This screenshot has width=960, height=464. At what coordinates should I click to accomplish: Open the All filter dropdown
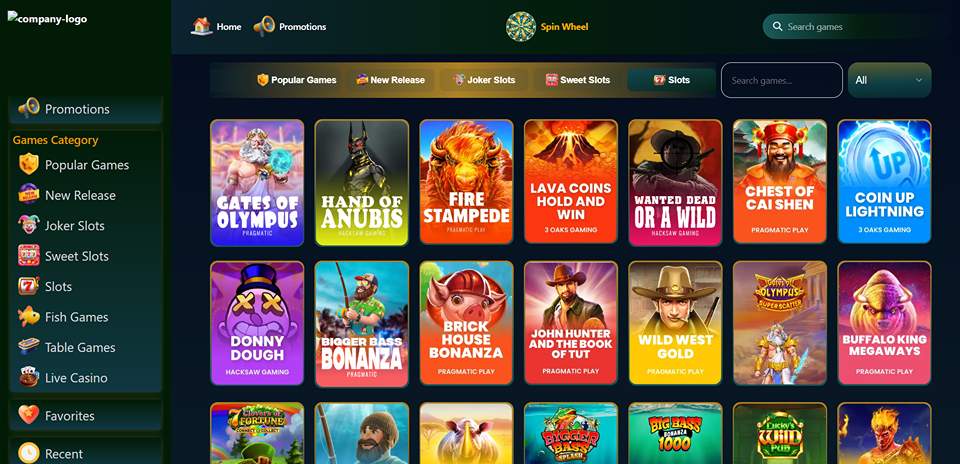890,80
